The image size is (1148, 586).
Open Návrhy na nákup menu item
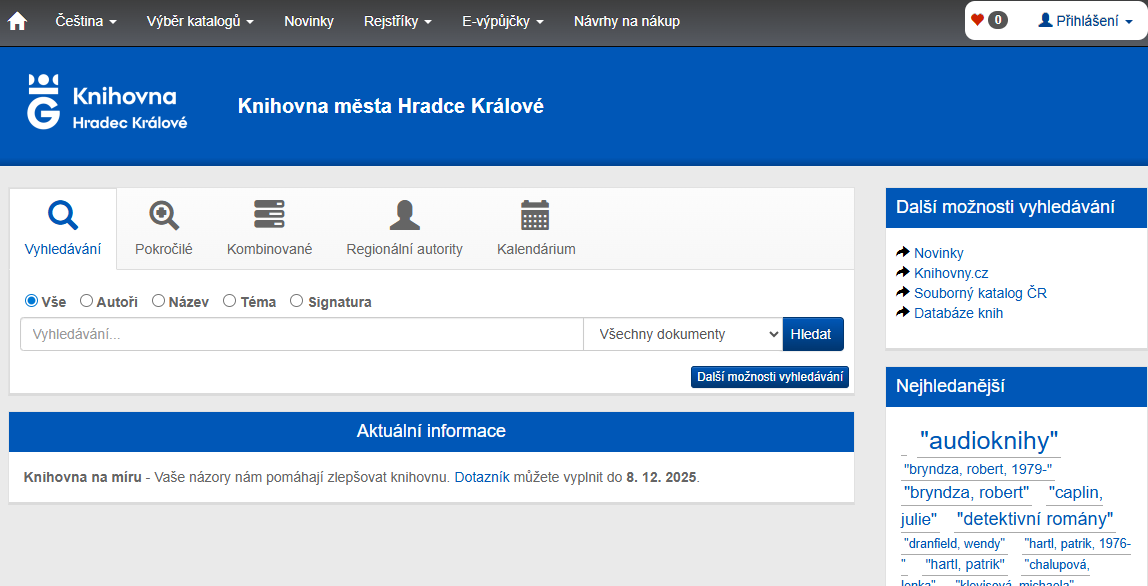pos(626,21)
